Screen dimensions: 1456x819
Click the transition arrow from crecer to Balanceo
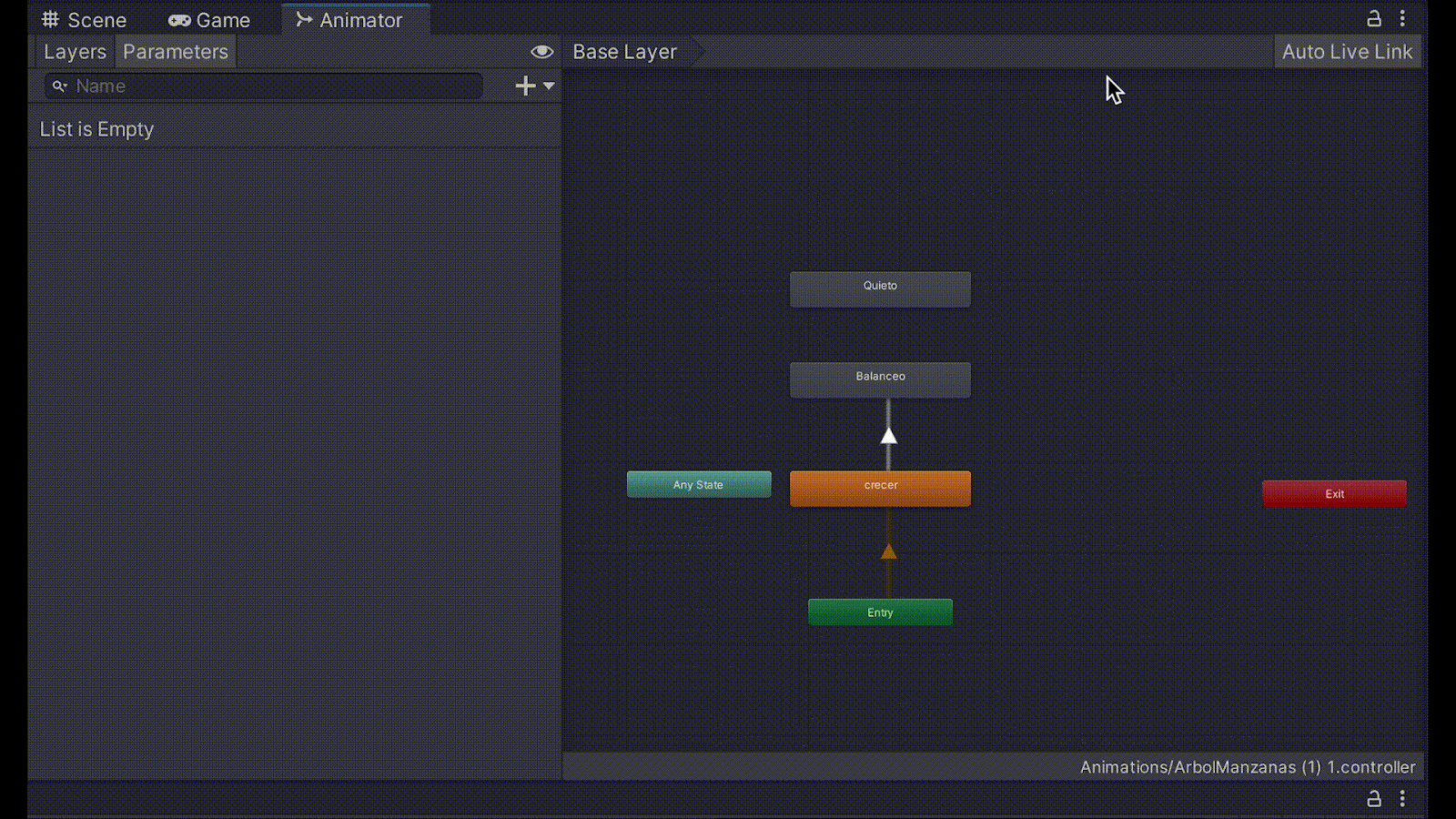point(889,436)
